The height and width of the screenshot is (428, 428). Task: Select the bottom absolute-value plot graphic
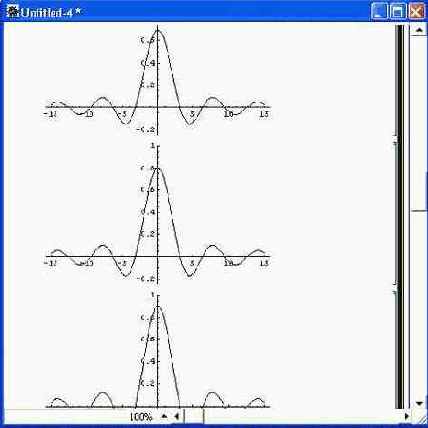pos(157,350)
